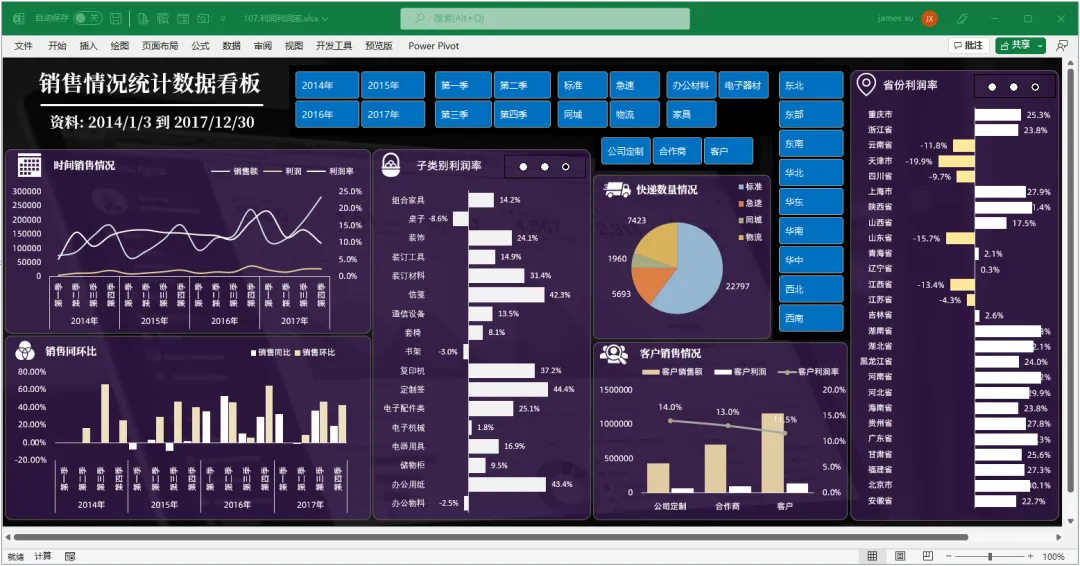The width and height of the screenshot is (1080, 566).
Task: Filter by the 合作商 slicer button
Action: [677, 151]
